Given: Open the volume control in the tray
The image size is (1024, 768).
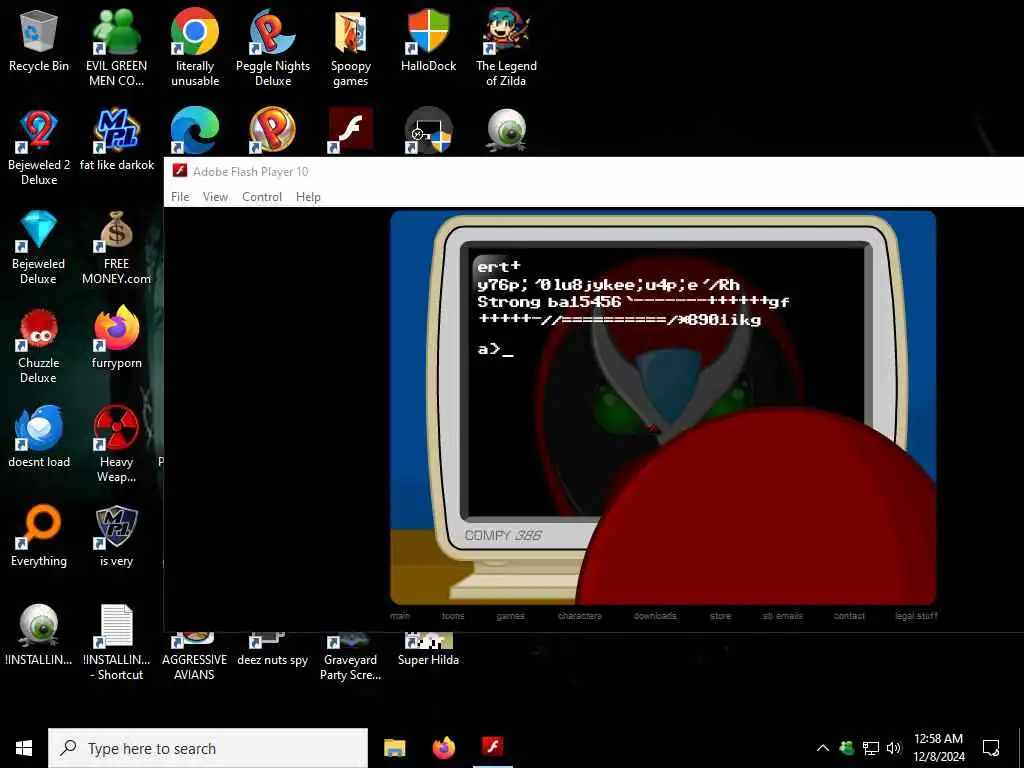Looking at the screenshot, I should coord(894,748).
